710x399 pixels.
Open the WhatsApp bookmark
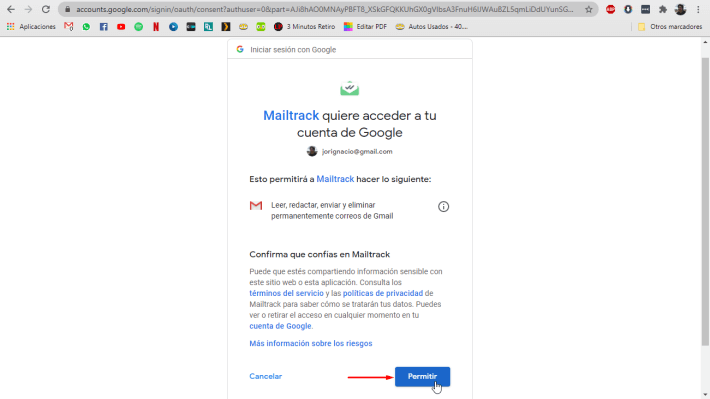click(86, 27)
